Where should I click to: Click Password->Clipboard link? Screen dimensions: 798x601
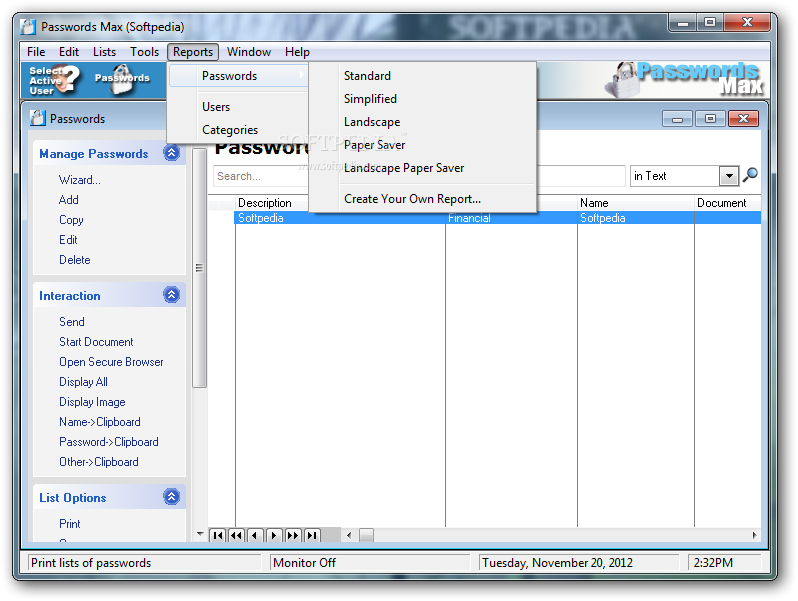coord(109,442)
